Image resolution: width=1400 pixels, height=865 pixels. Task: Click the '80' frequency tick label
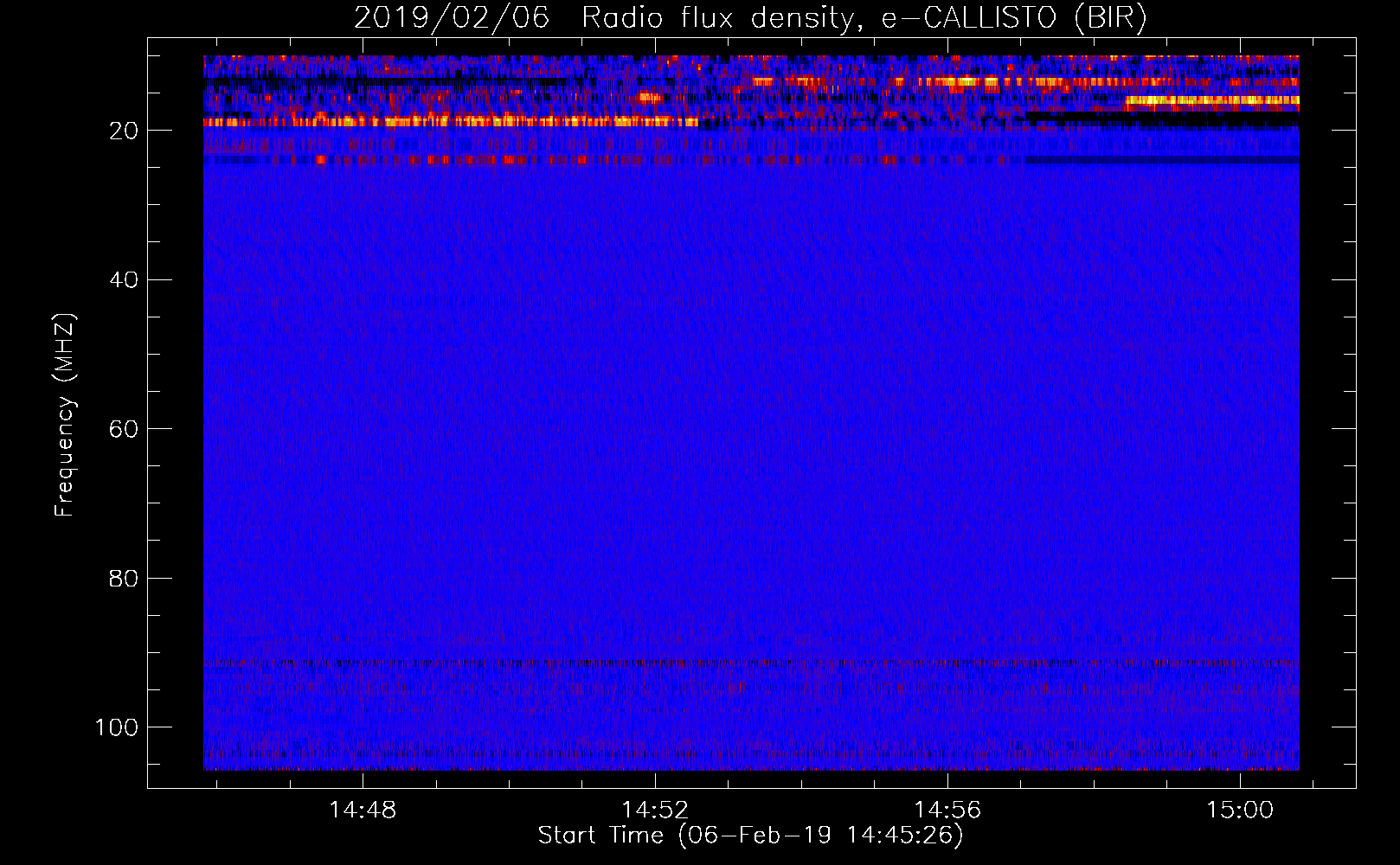pyautogui.click(x=124, y=578)
